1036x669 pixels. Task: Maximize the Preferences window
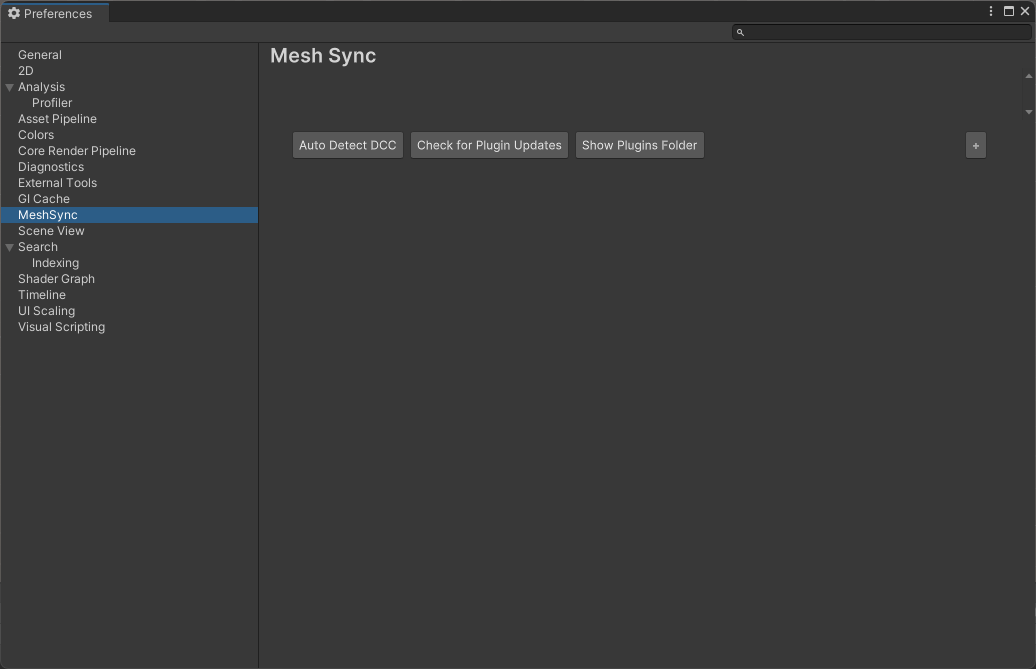click(1008, 11)
